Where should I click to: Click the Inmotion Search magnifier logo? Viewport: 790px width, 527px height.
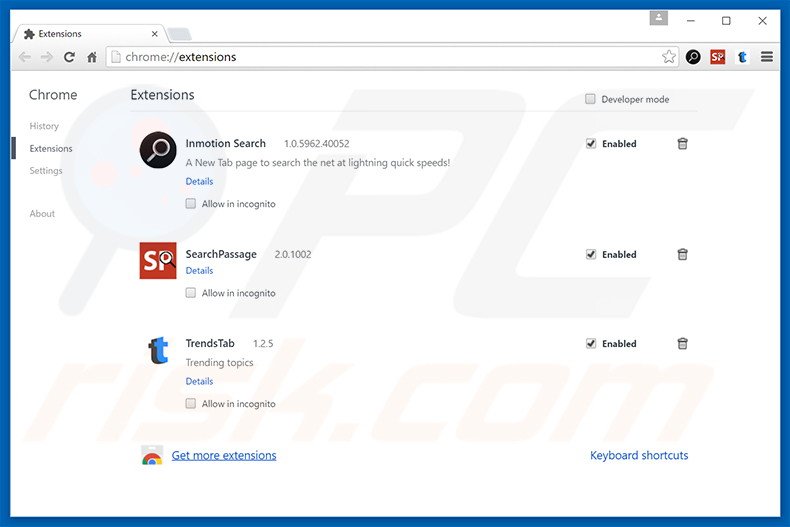click(x=158, y=150)
